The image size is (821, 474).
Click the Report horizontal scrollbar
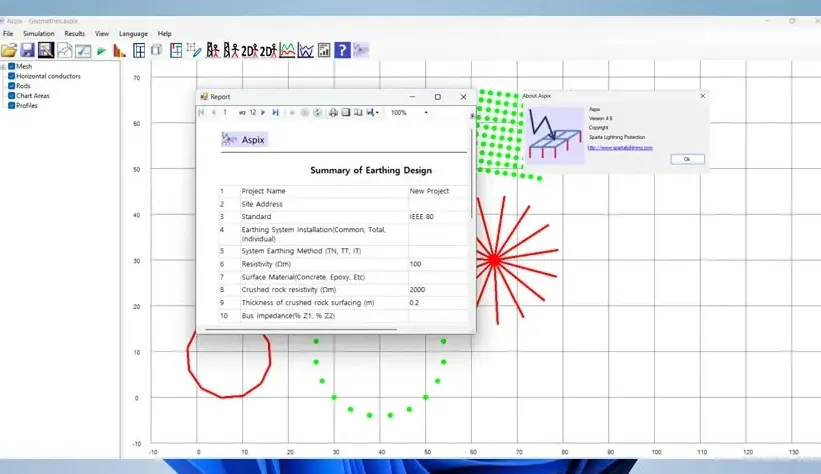301,330
